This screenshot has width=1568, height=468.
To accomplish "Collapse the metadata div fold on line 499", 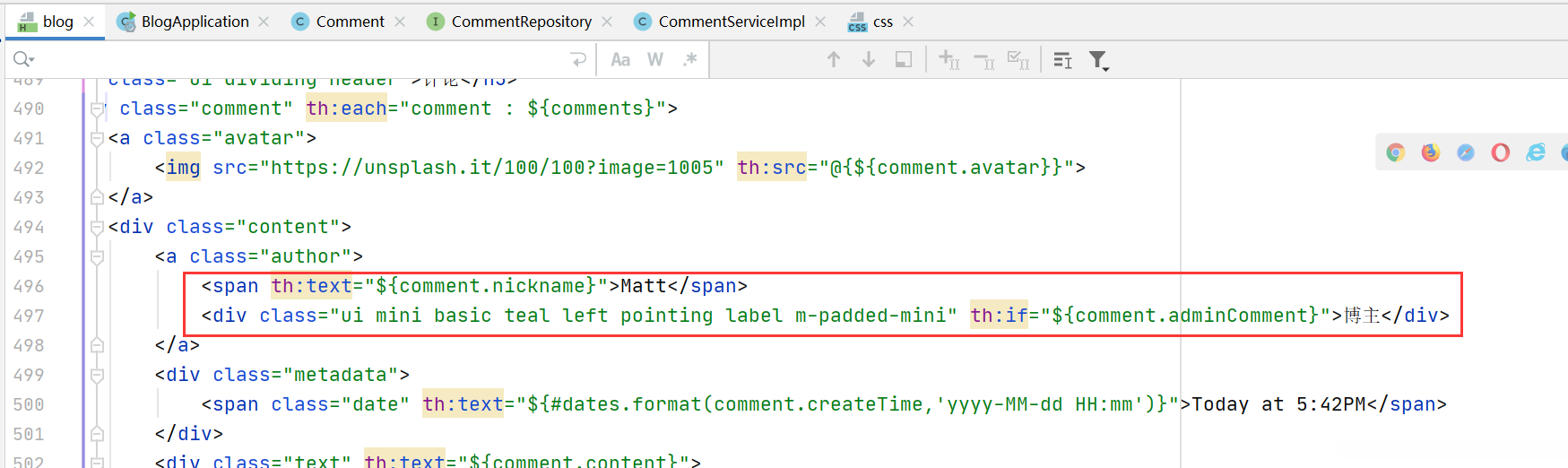I will click(97, 375).
